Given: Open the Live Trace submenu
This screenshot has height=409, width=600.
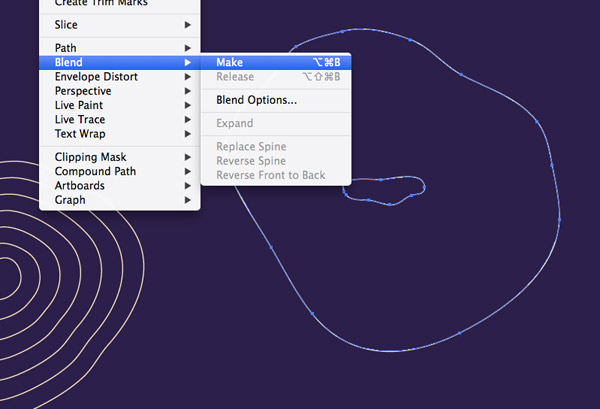Looking at the screenshot, I should tap(80, 120).
